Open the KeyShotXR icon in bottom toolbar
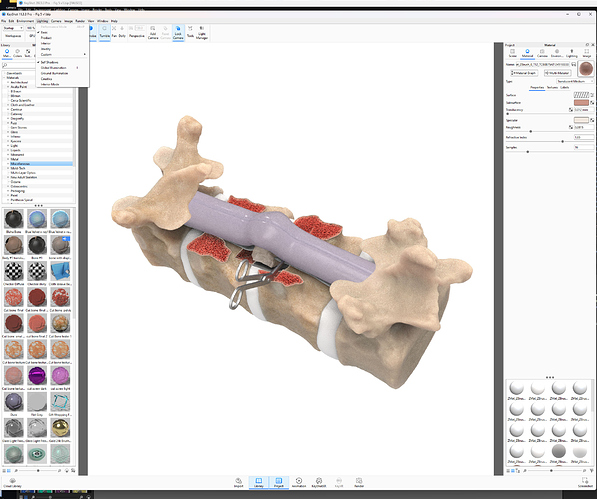Screen dimensions: 597x499 coord(319,483)
